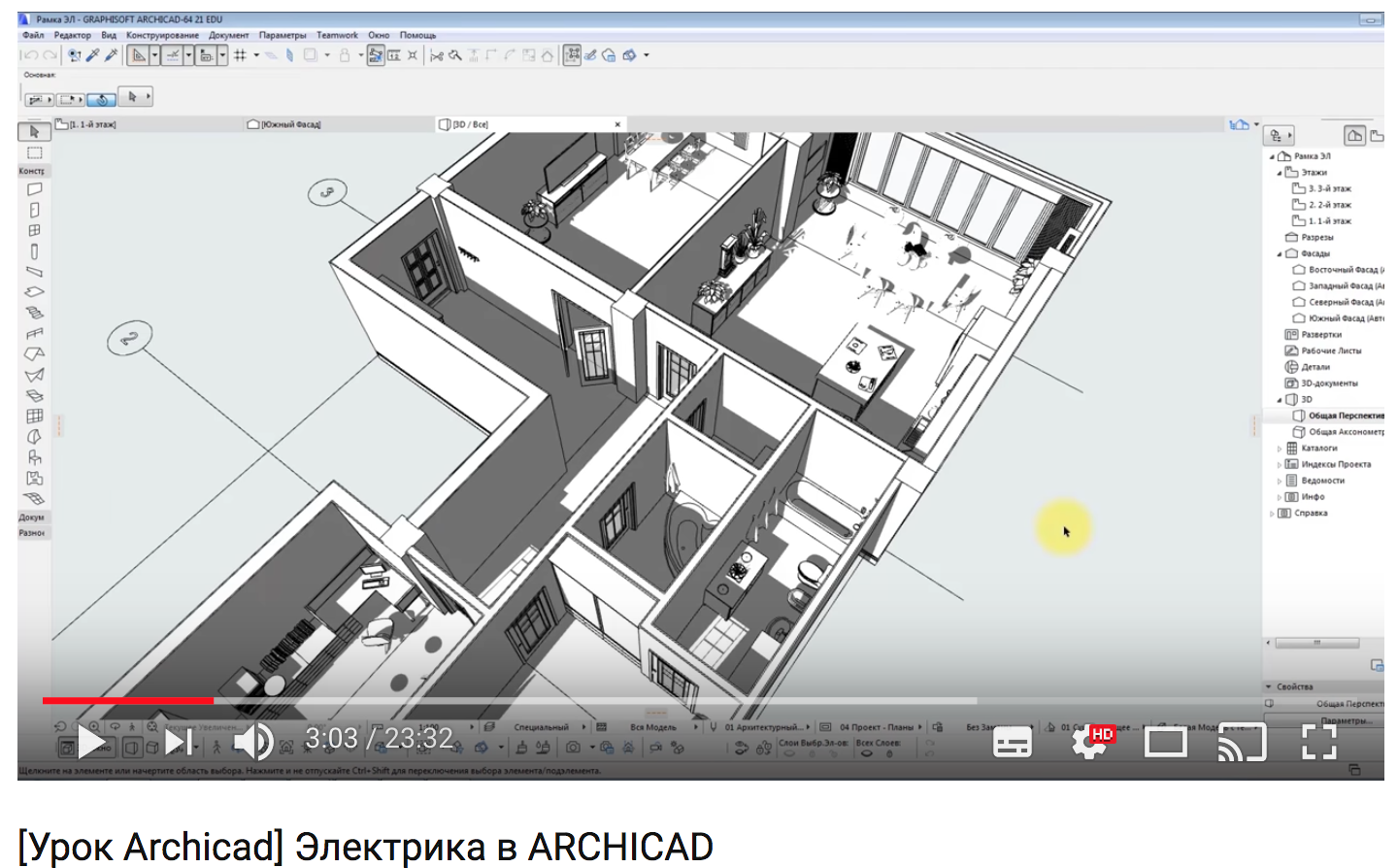Screen dimensions: 1398x868
Task: Select the Beam tool in the toolbox
Action: tap(34, 272)
